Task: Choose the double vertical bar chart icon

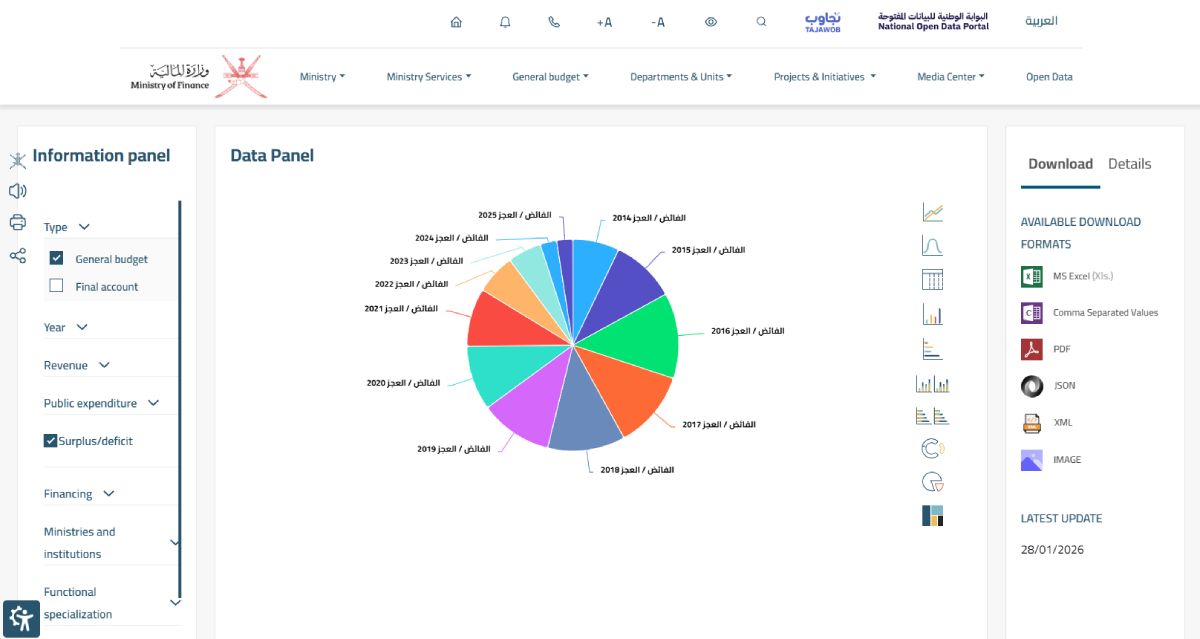Action: (x=933, y=383)
